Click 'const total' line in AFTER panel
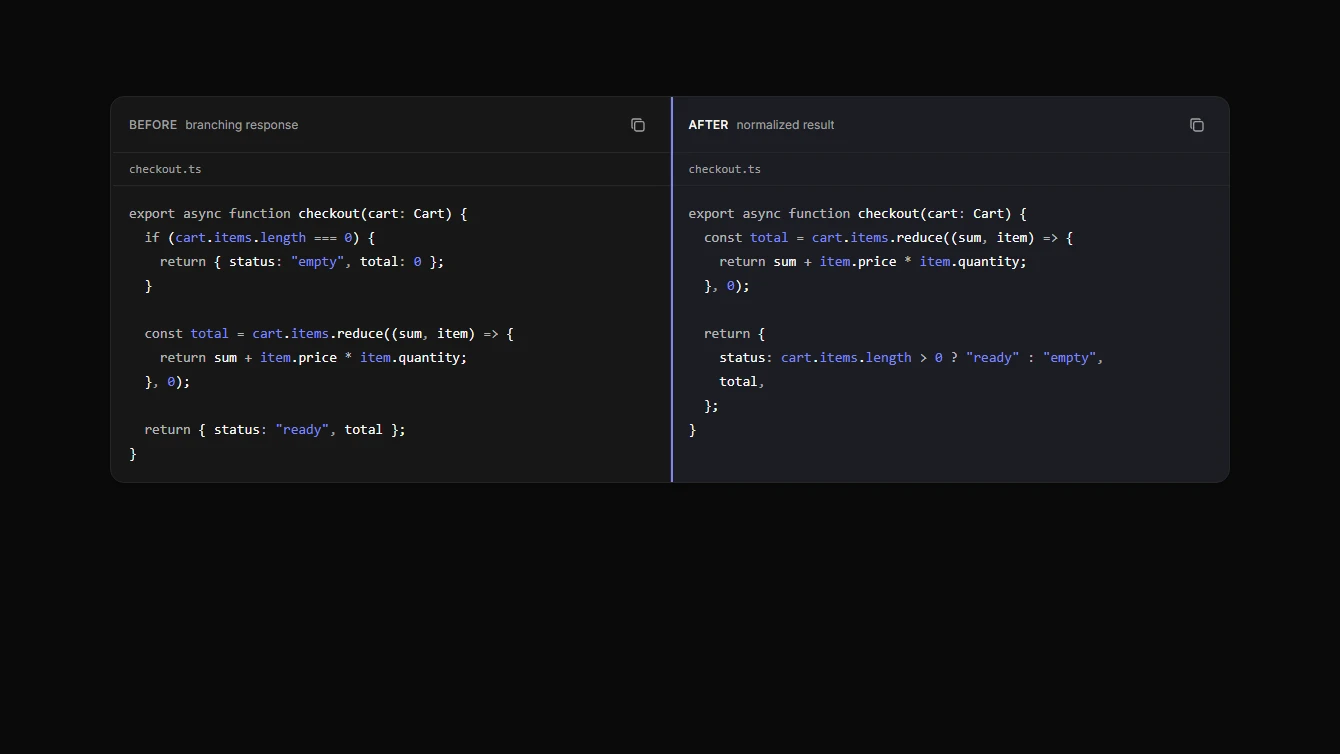The width and height of the screenshot is (1340, 754). 888,237
